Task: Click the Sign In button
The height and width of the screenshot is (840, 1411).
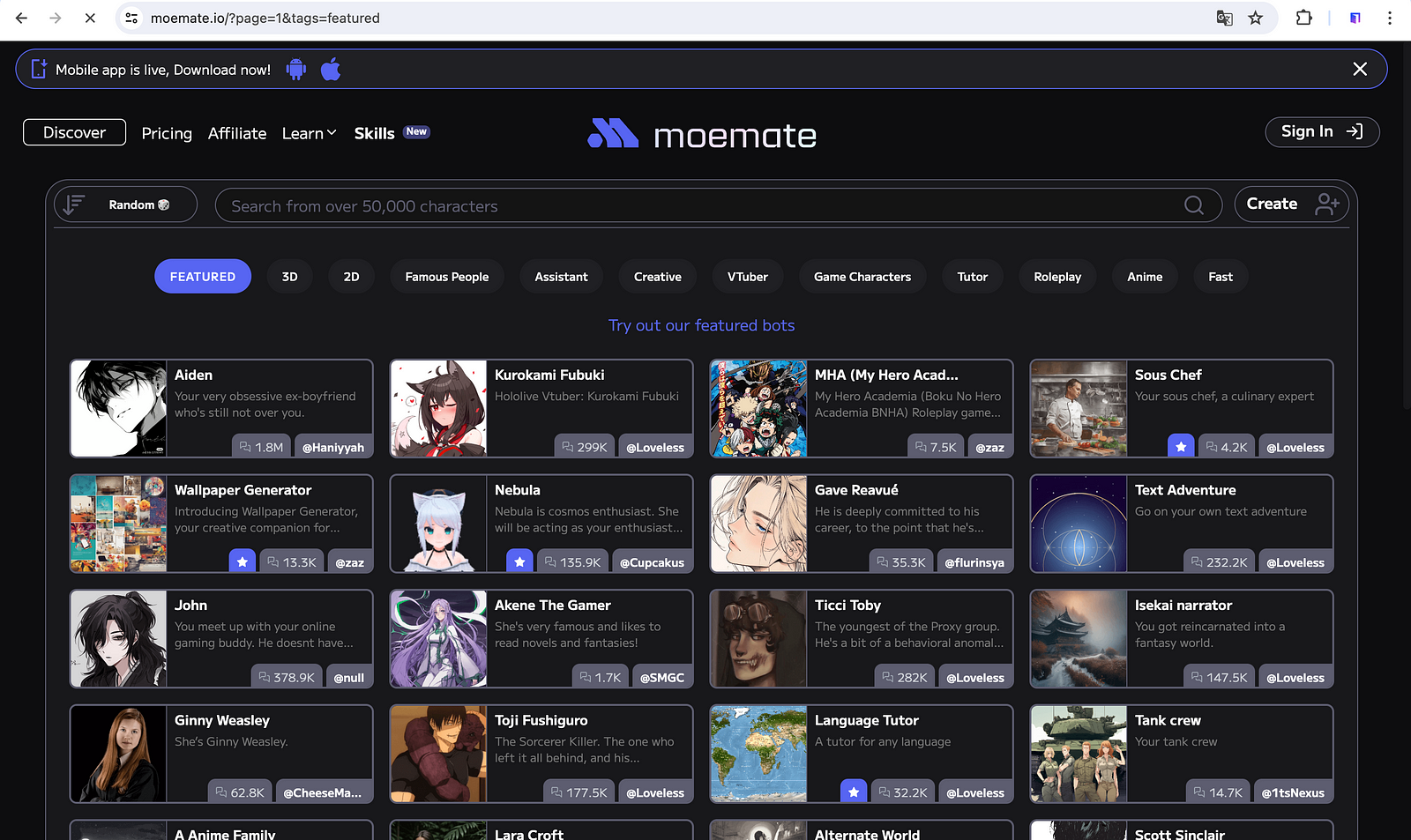Action: (1323, 131)
